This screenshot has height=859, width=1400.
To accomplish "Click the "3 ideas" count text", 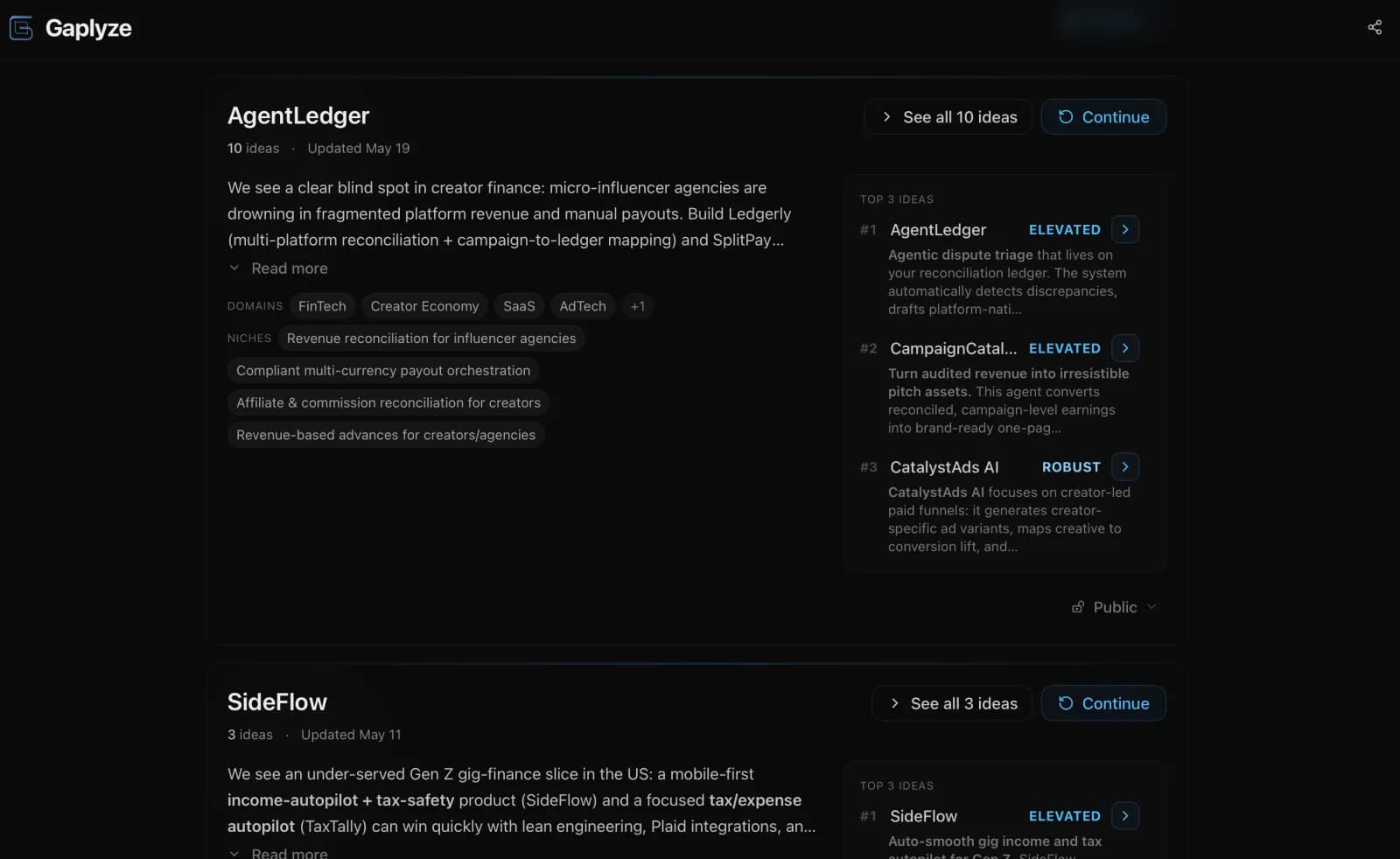I will [250, 735].
